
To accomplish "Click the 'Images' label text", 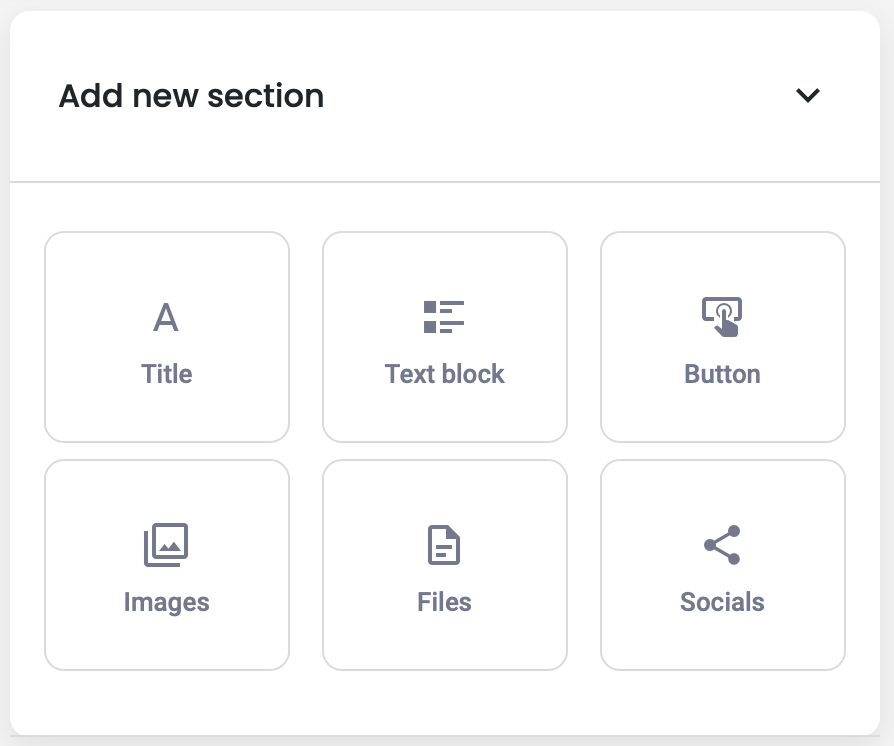I will pyautogui.click(x=166, y=602).
